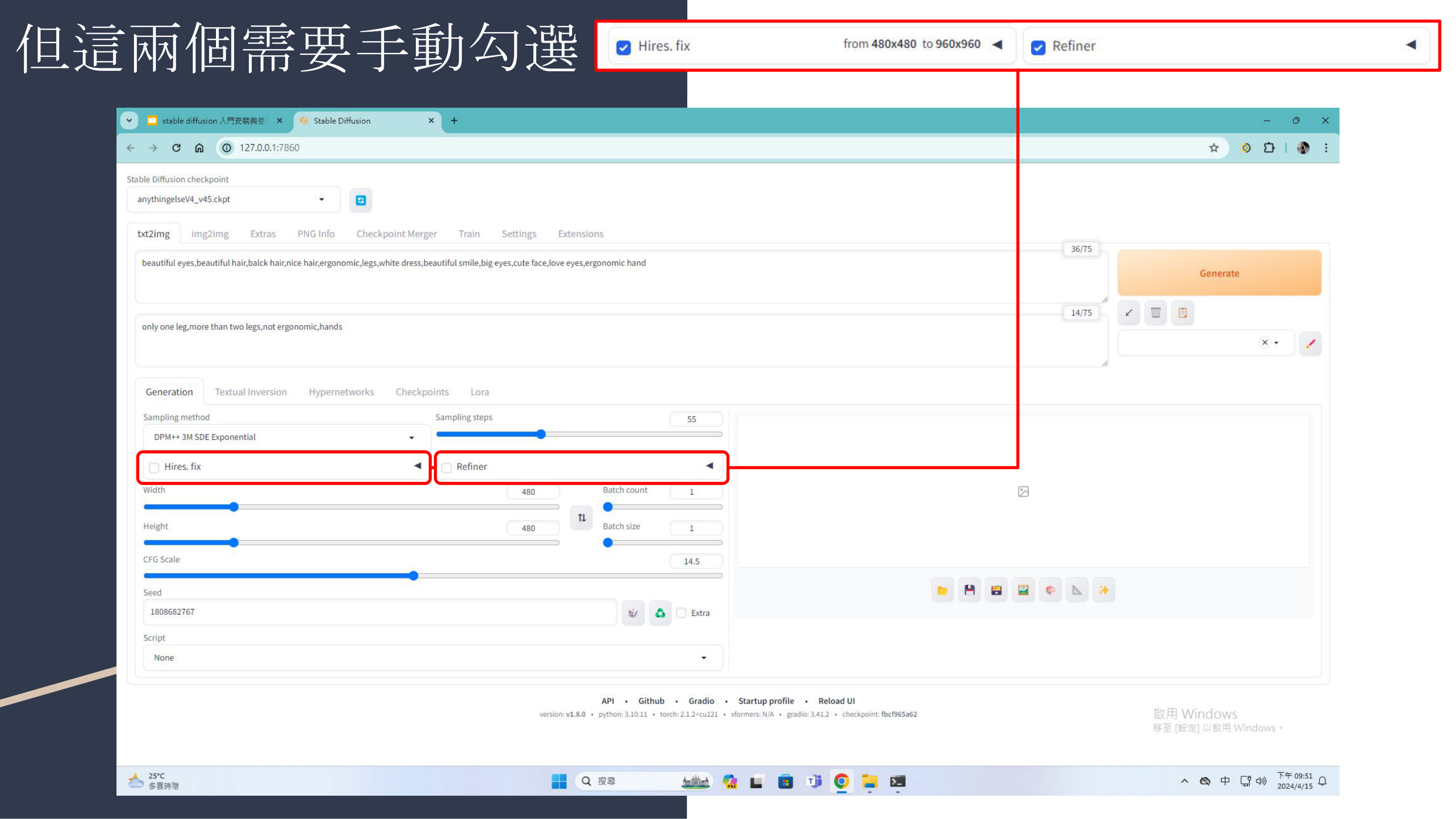Clear the styles selection X
The height and width of the screenshot is (819, 1456).
point(1265,343)
